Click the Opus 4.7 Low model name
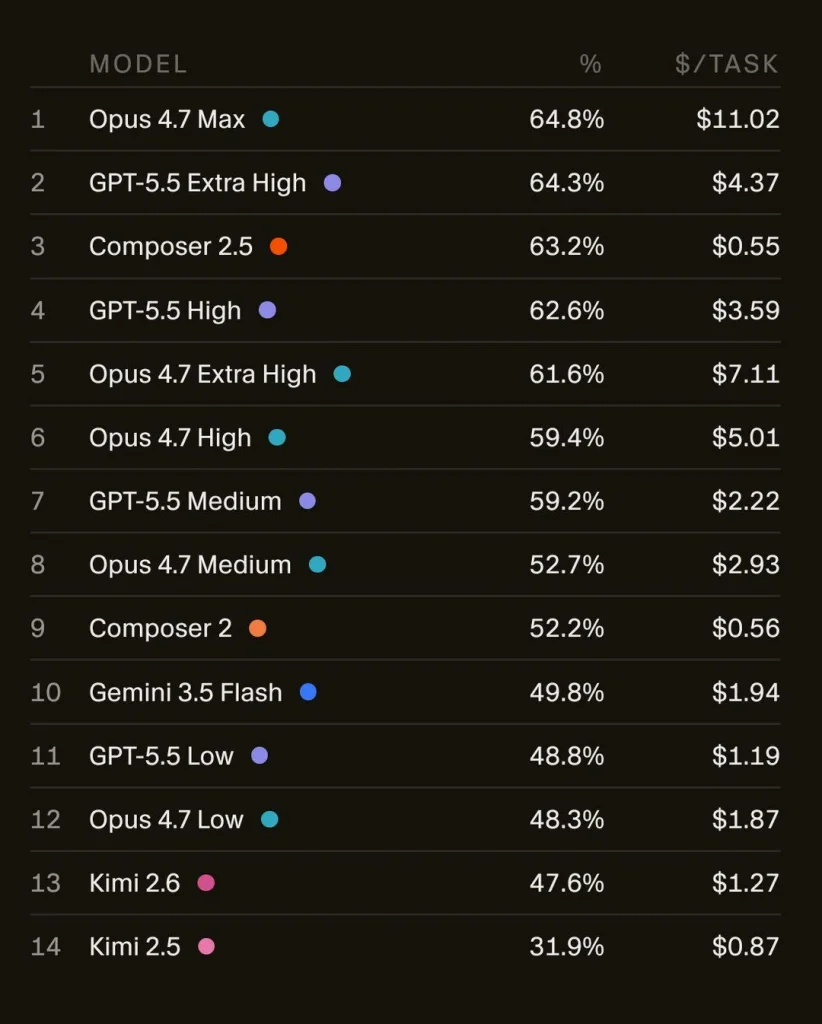822x1024 pixels. pos(166,820)
